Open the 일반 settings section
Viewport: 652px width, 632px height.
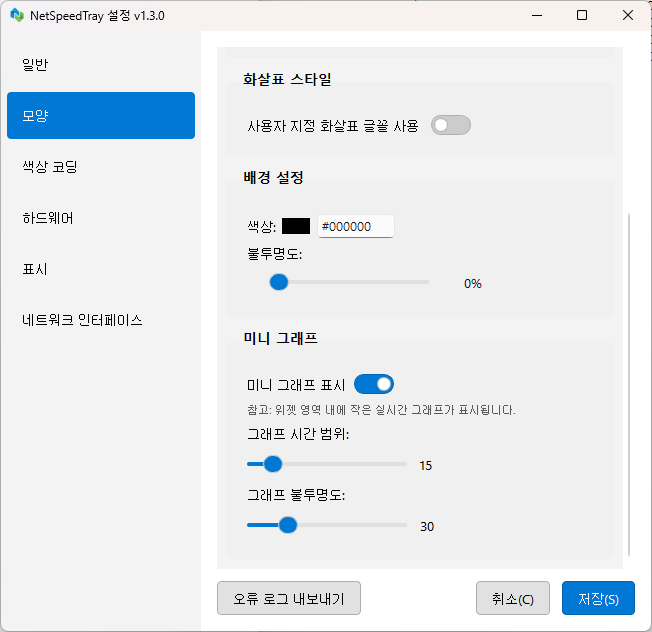click(101, 64)
